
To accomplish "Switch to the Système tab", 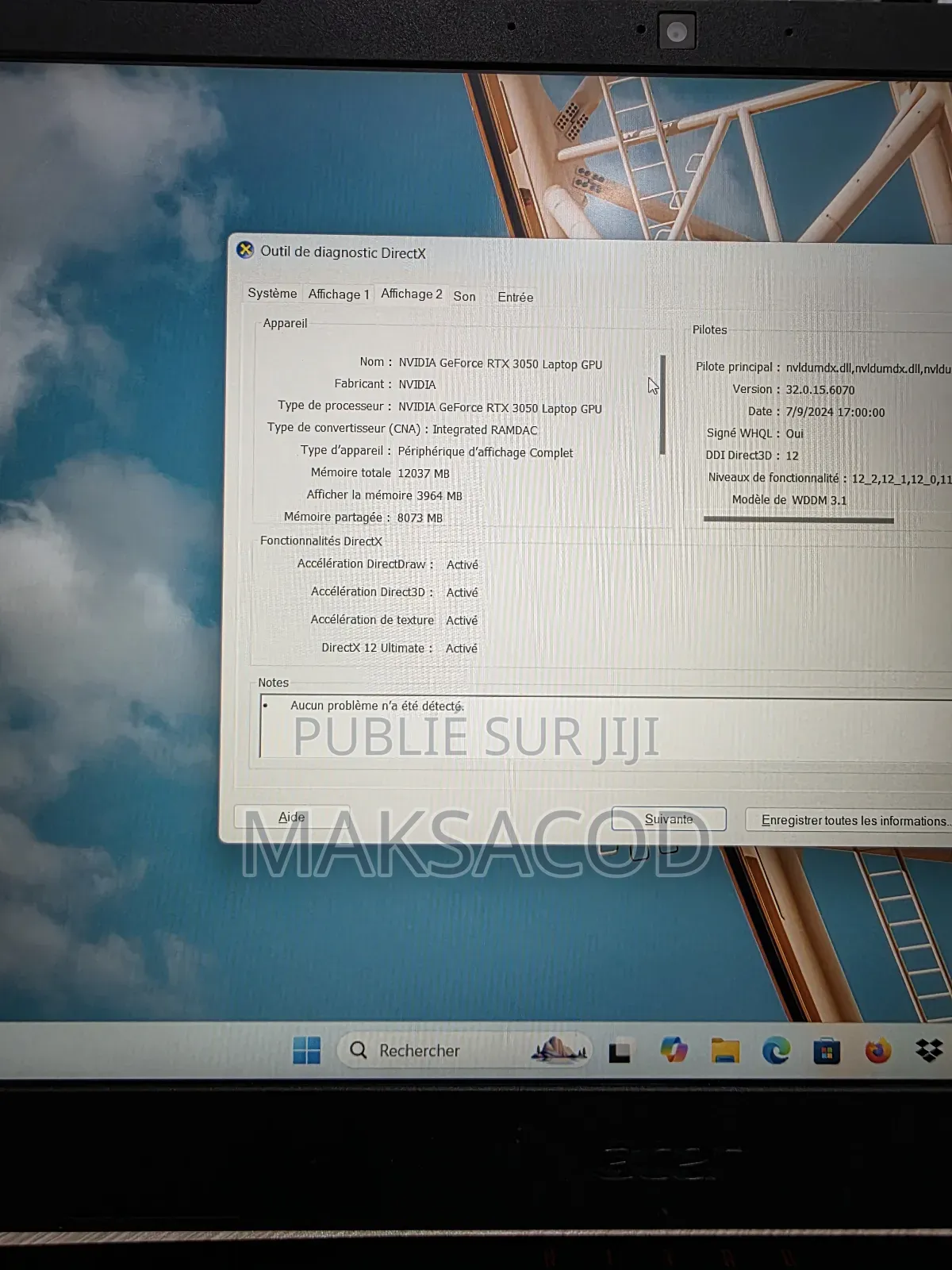I will pos(272,293).
